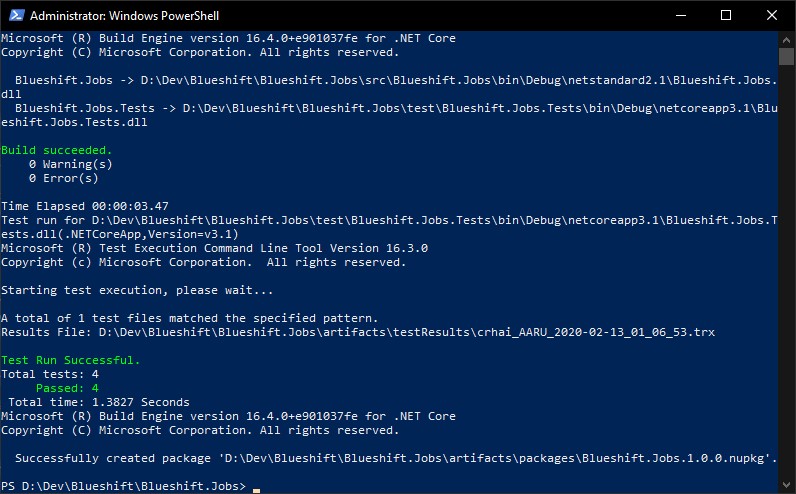Viewport: 796px width, 494px height.
Task: Click the 'Total tests: 4' line
Action: [x=50, y=374]
